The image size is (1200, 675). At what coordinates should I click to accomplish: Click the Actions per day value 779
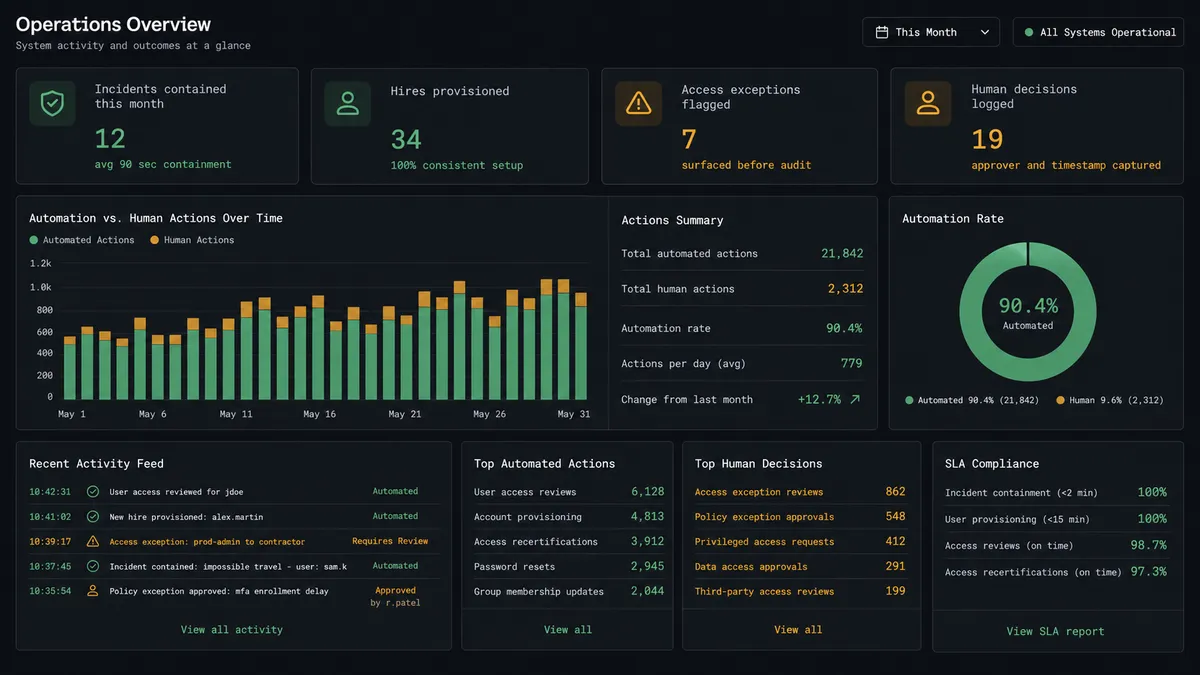851,364
